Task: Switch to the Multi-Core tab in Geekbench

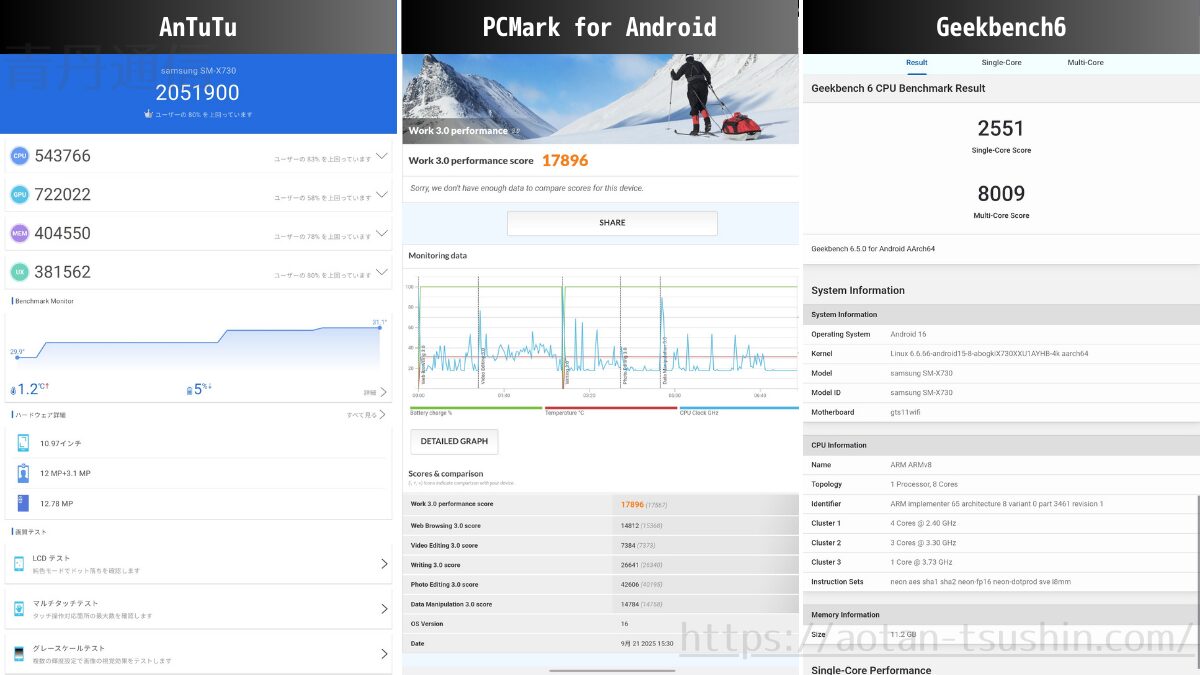Action: pos(1085,62)
